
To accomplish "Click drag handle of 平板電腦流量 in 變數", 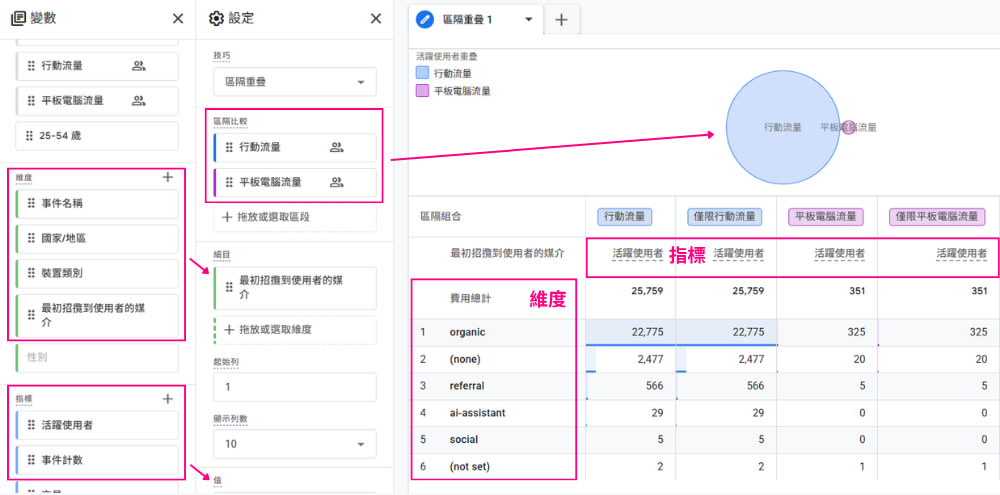I will 31,101.
